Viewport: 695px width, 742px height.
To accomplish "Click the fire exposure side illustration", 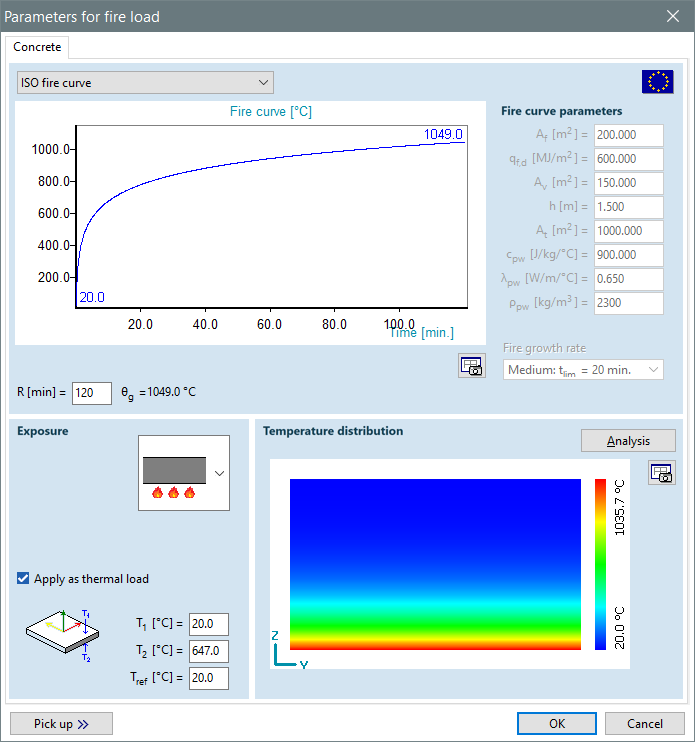I will point(174,477).
